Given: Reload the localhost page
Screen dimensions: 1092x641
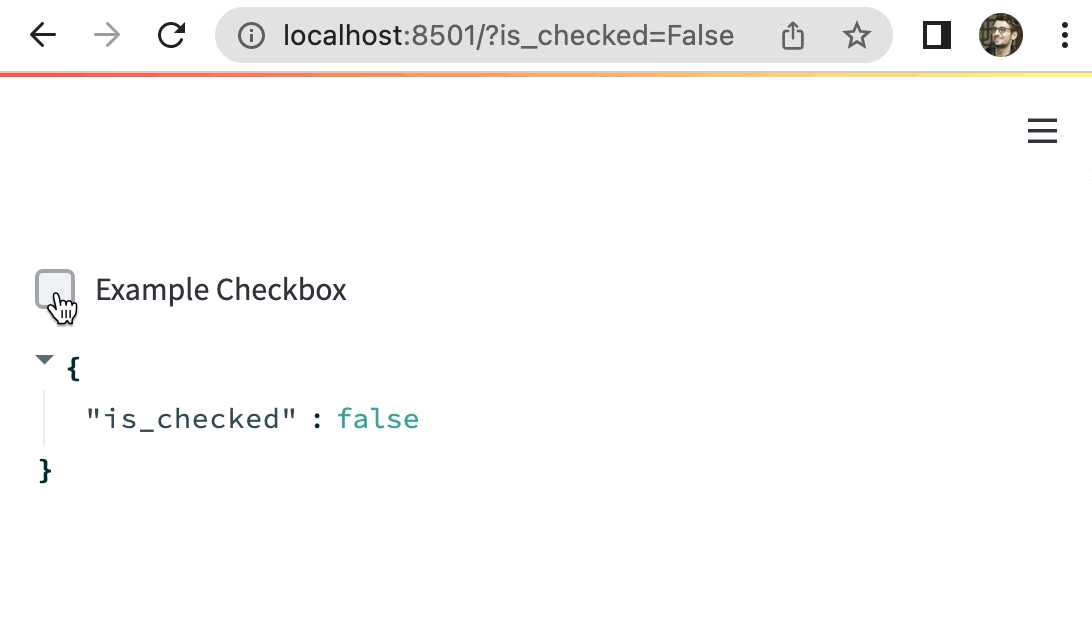Looking at the screenshot, I should tap(172, 36).
